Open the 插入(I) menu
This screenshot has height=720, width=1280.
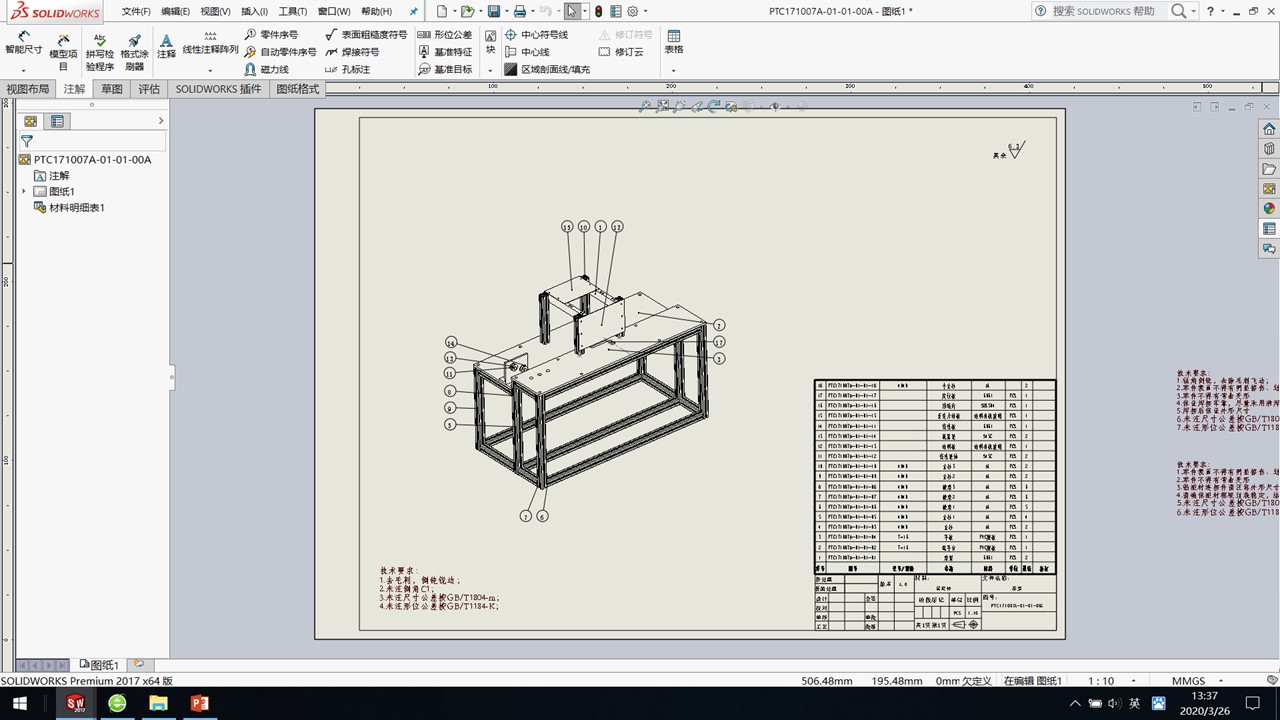254,11
